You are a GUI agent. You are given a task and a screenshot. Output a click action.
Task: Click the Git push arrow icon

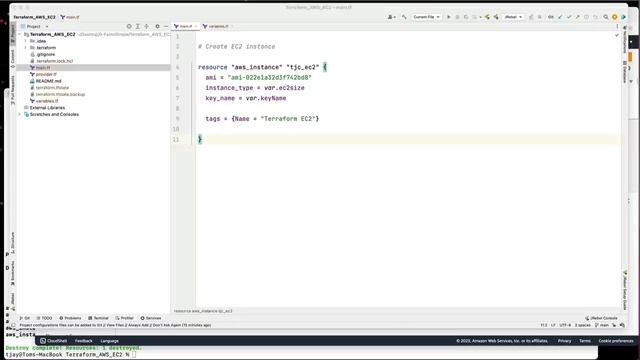578,17
